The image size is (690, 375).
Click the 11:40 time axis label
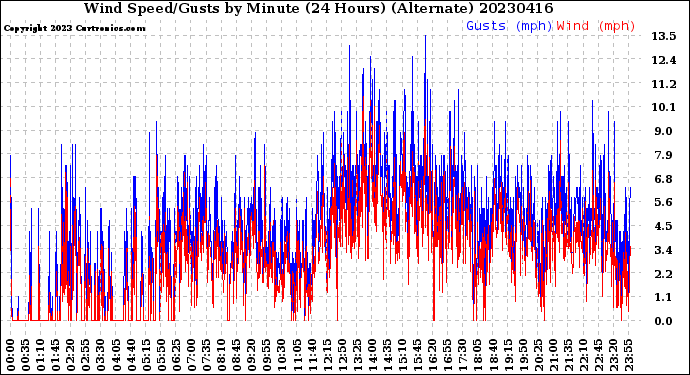[312, 355]
